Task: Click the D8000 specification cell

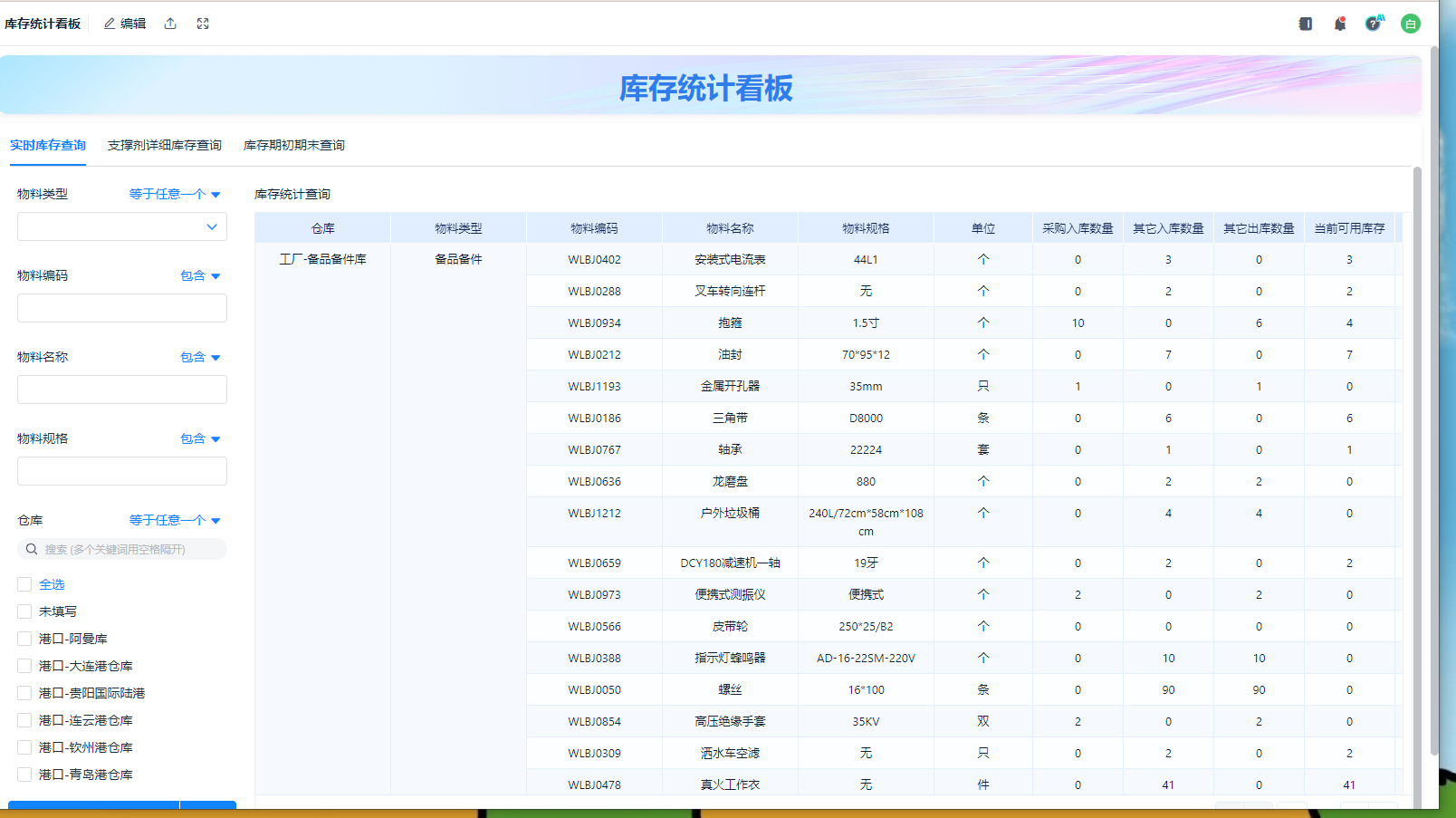Action: (x=867, y=418)
